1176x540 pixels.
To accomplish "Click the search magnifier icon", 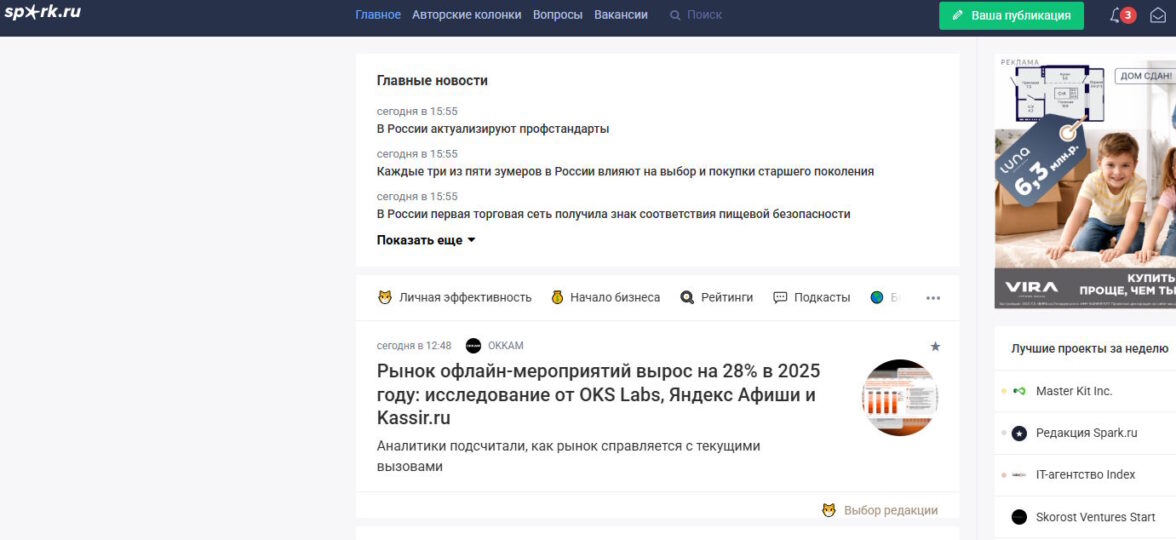I will coord(675,15).
